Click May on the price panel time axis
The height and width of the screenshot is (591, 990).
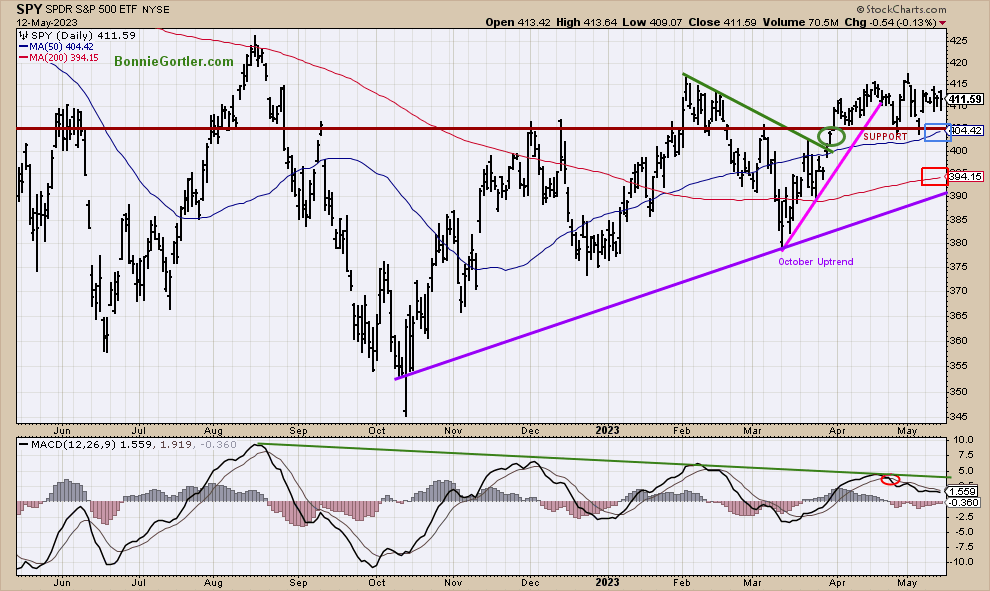(907, 431)
